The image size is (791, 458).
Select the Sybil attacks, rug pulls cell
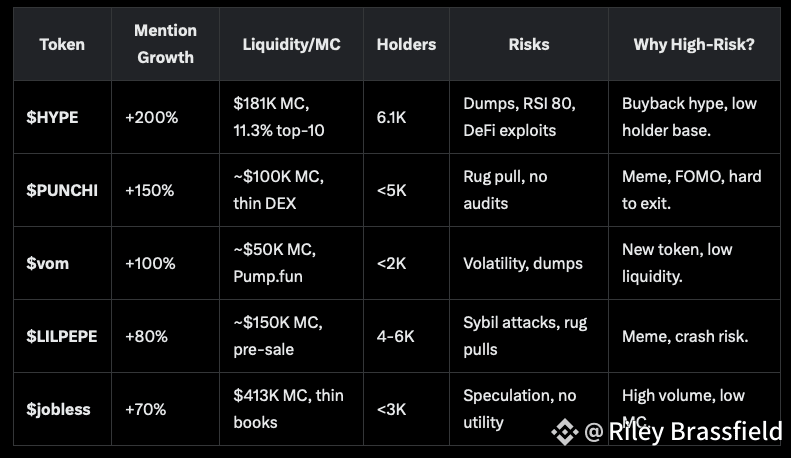click(529, 336)
